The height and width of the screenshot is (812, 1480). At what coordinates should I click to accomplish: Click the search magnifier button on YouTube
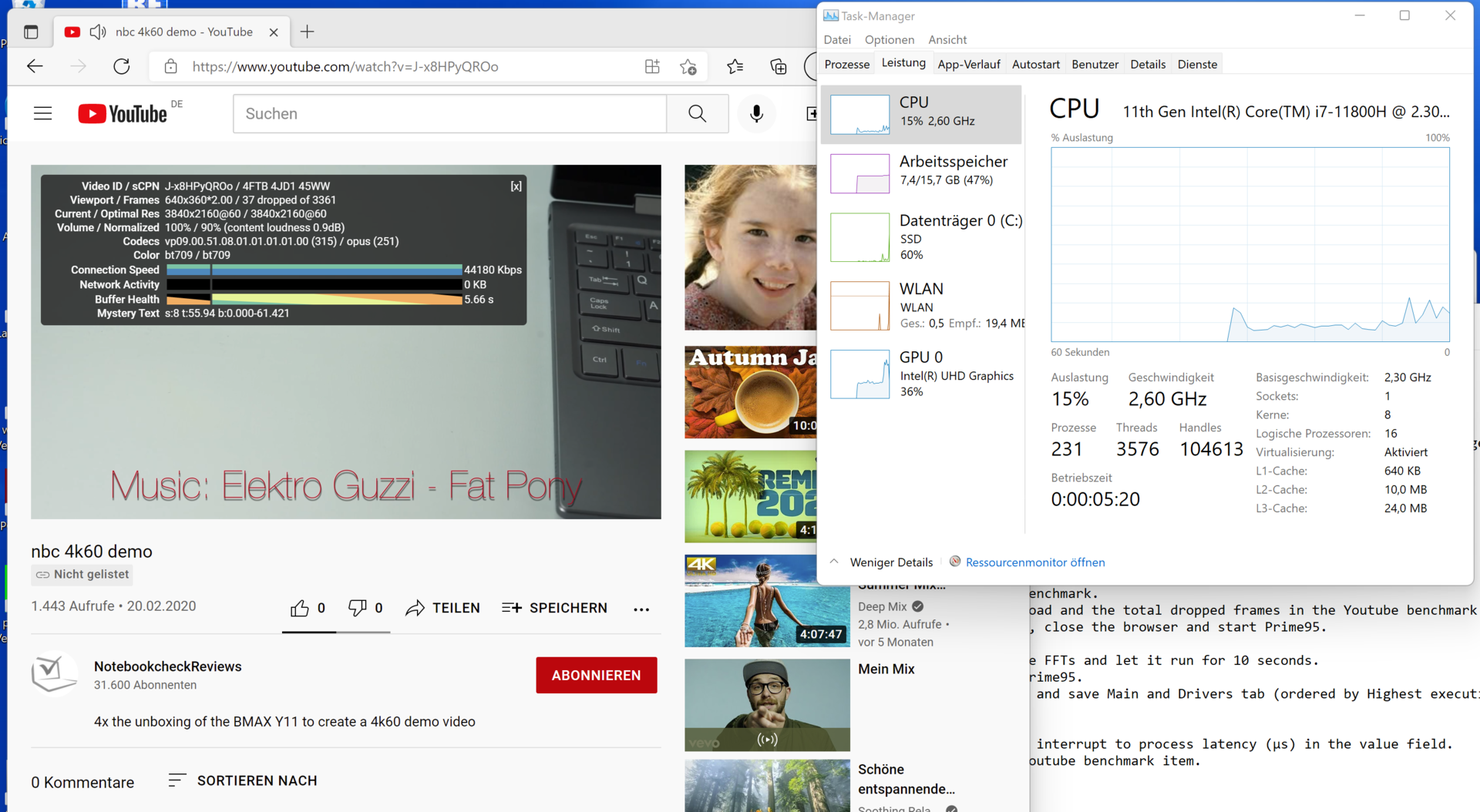click(x=697, y=114)
